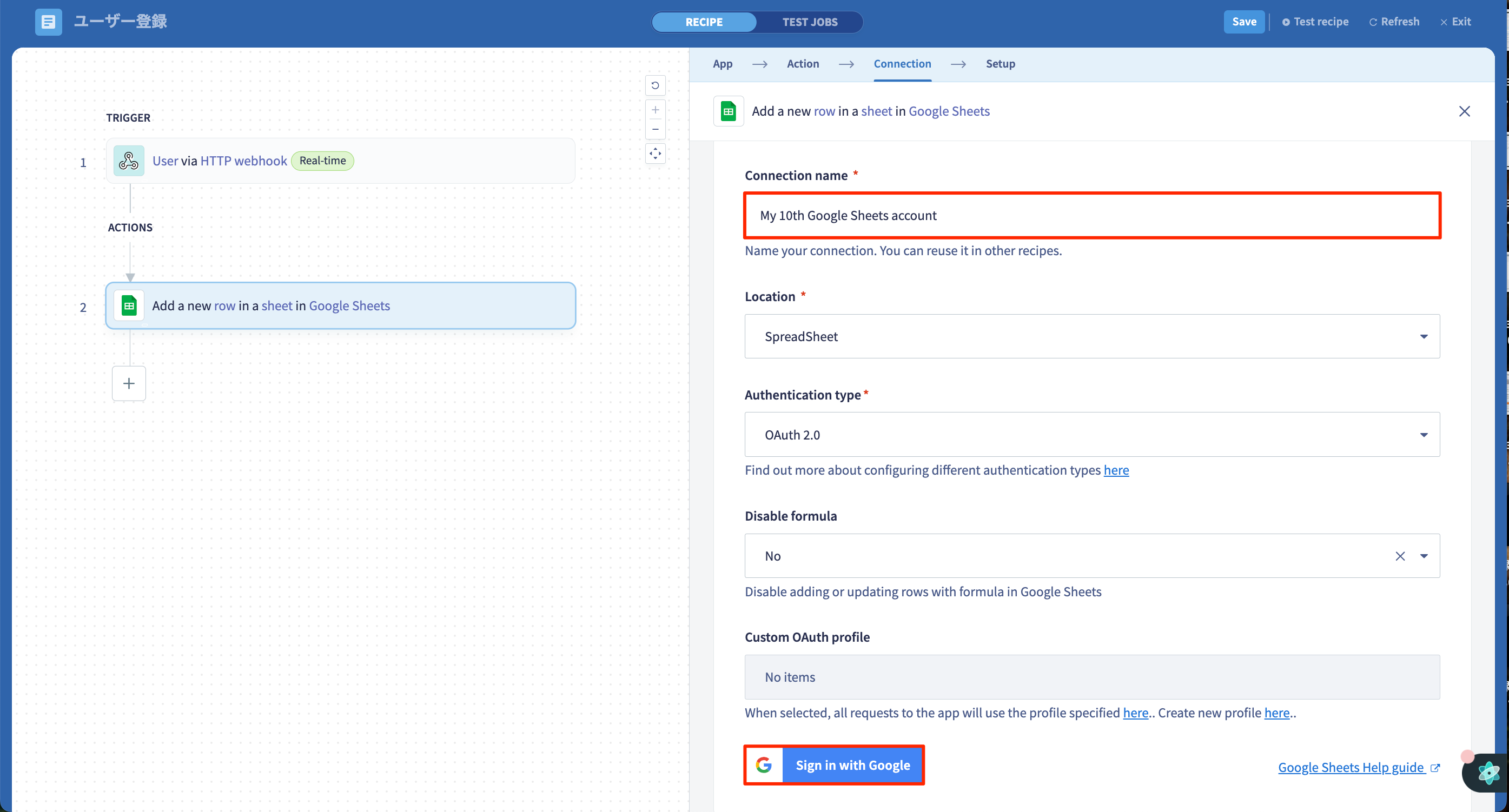Open the Custom OAuth profile list
This screenshot has height=812, width=1509.
click(1092, 677)
